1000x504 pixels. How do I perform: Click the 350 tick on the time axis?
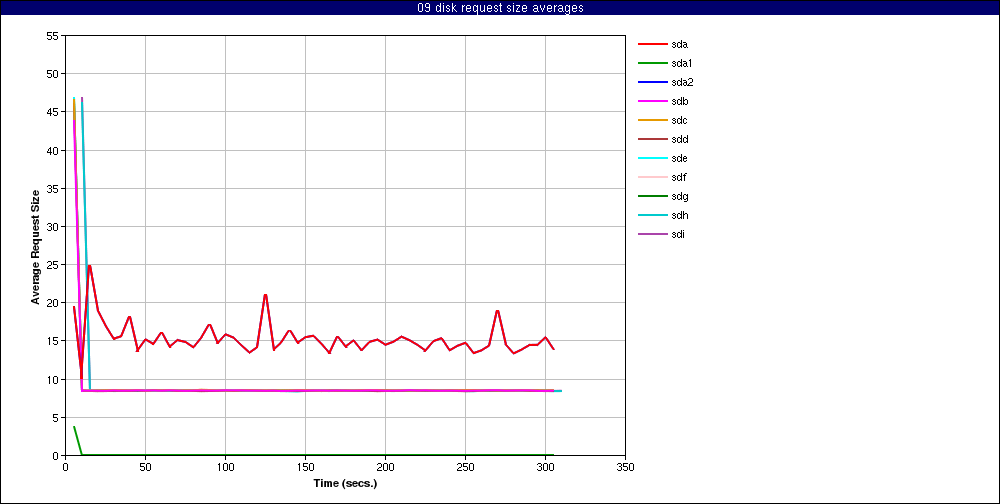pyautogui.click(x=626, y=467)
